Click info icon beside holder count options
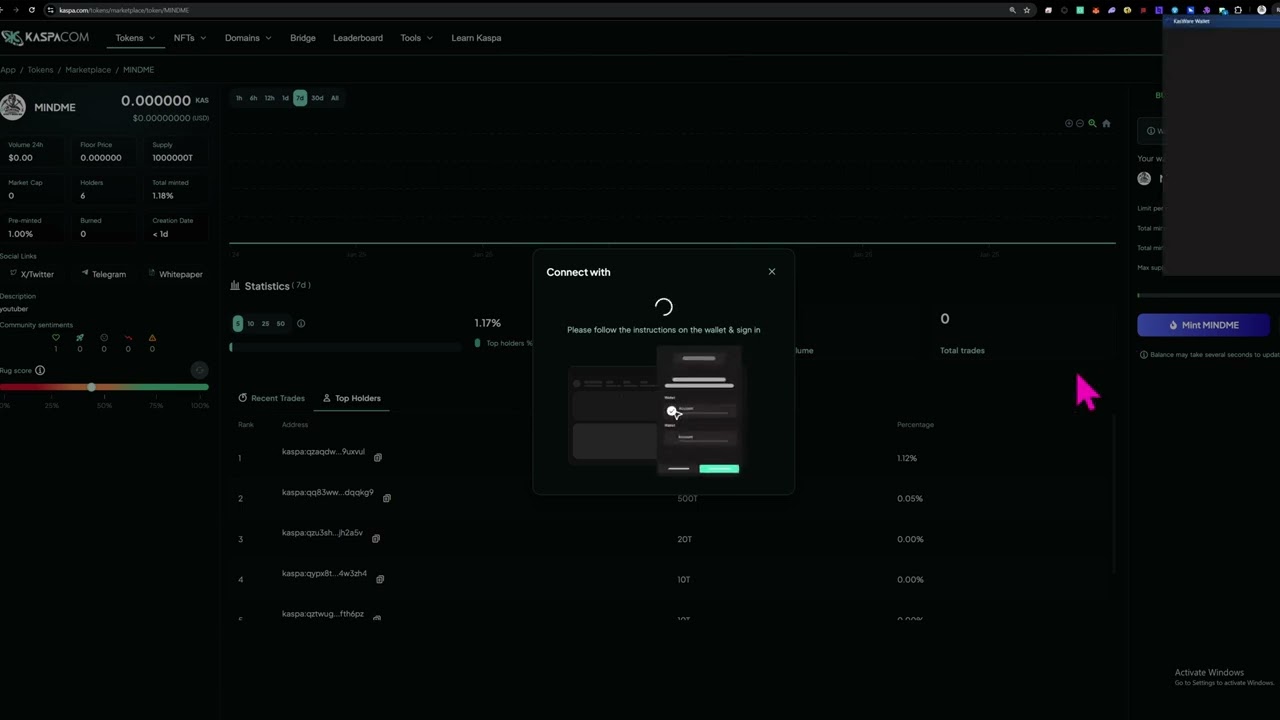The image size is (1280, 720). [x=301, y=324]
